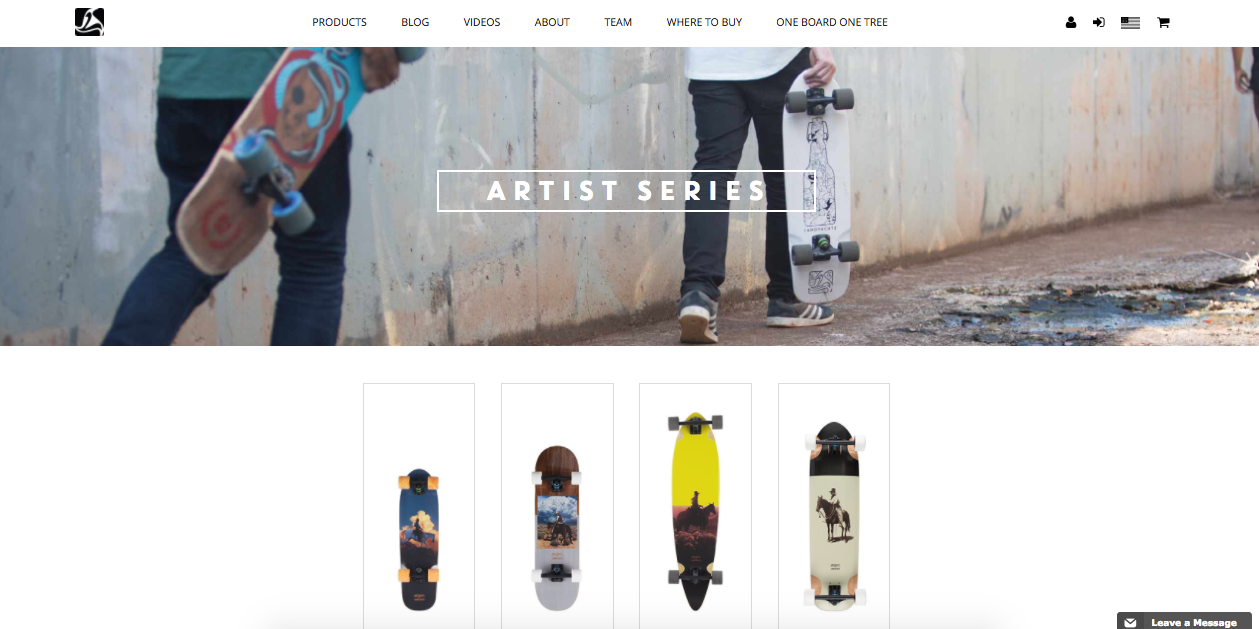This screenshot has height=629, width=1259.
Task: Click the Artist Series banner title
Action: point(627,191)
